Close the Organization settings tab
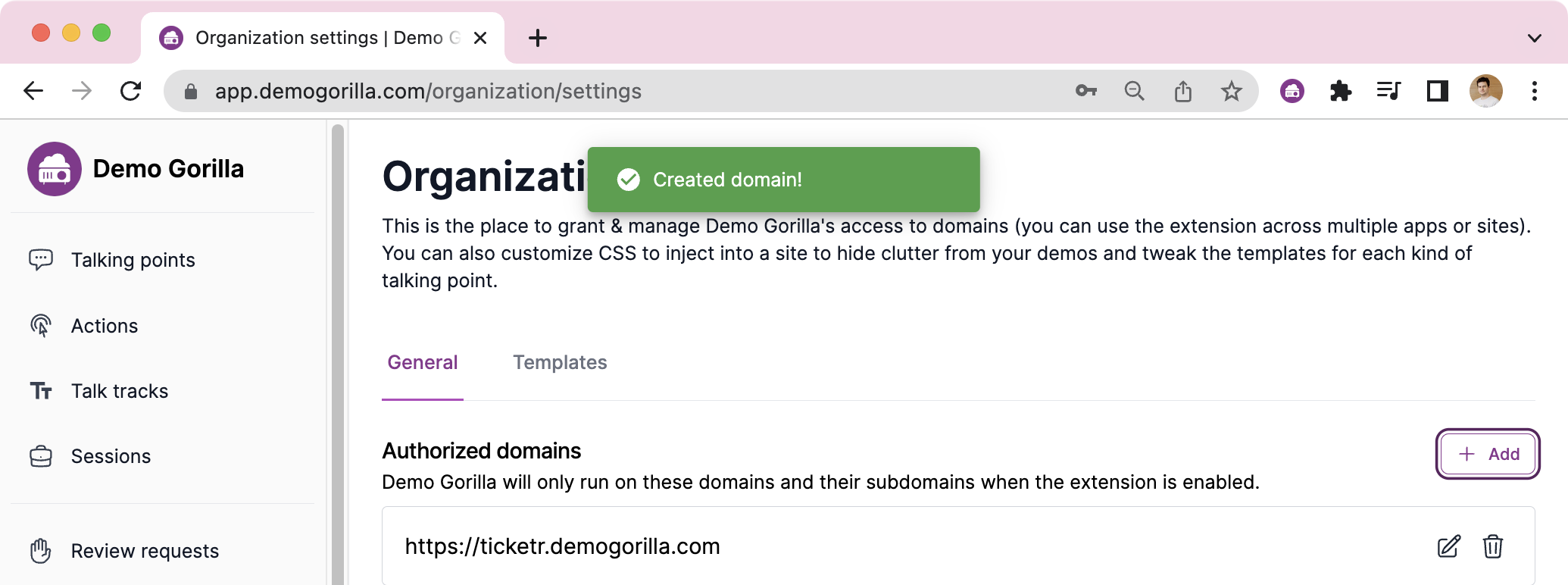The width and height of the screenshot is (1568, 585). tap(480, 38)
